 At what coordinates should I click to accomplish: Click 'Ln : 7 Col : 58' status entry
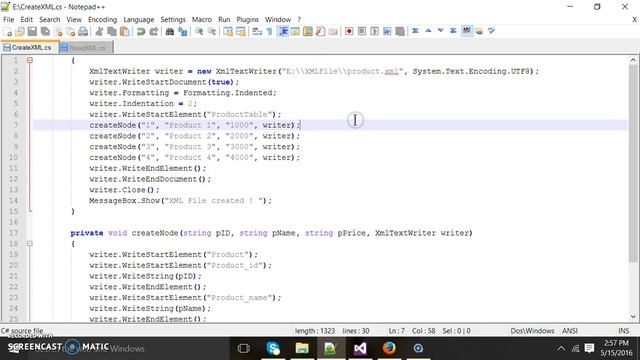tap(411, 331)
